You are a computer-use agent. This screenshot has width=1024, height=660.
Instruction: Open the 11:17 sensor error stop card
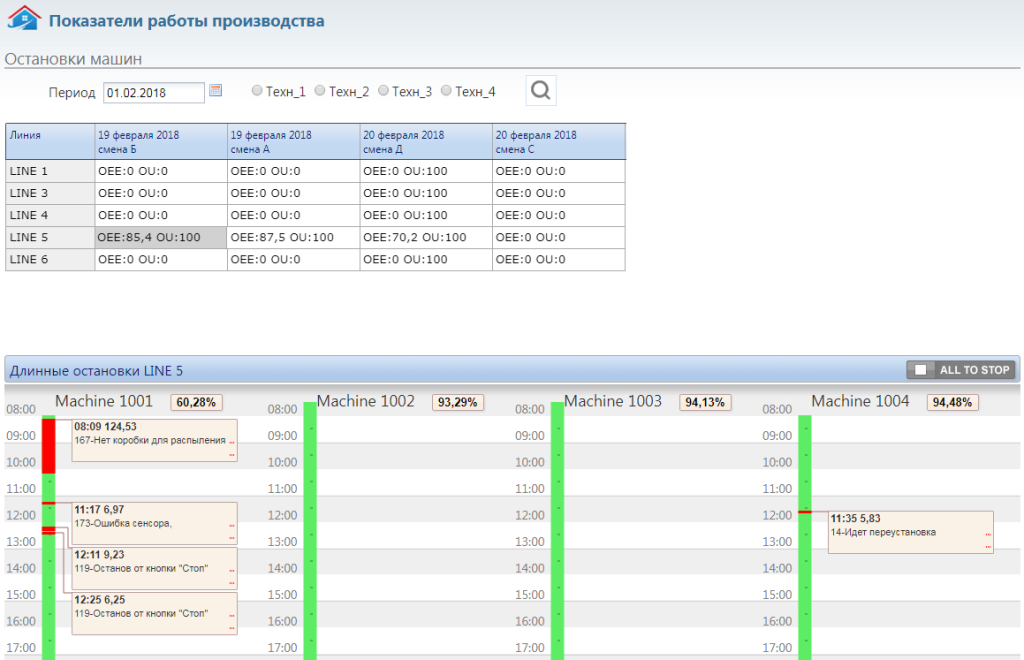(154, 523)
